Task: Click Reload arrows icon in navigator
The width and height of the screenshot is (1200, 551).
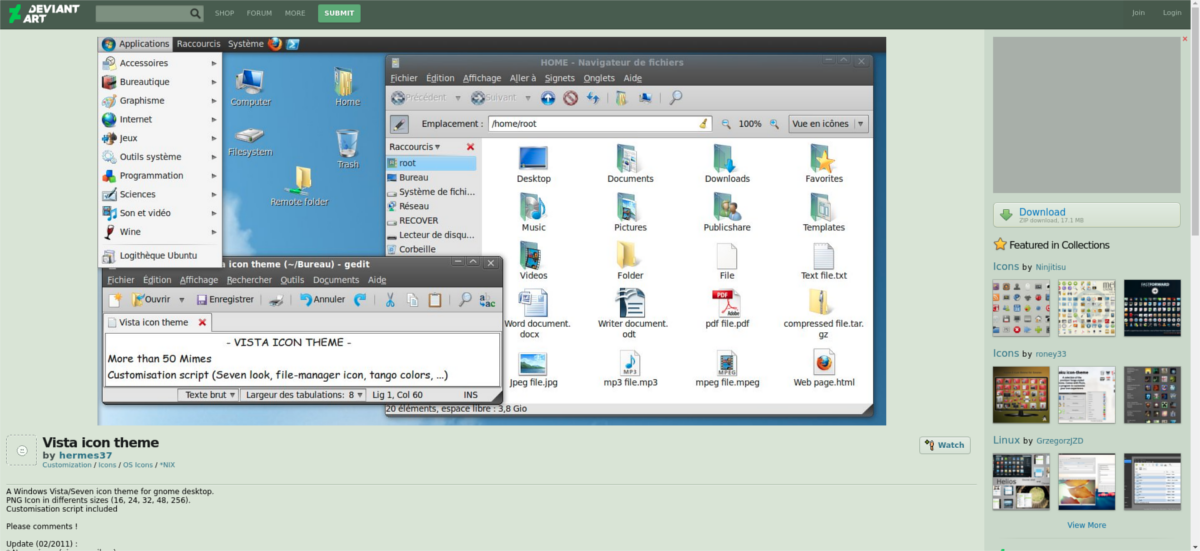Action: 592,98
